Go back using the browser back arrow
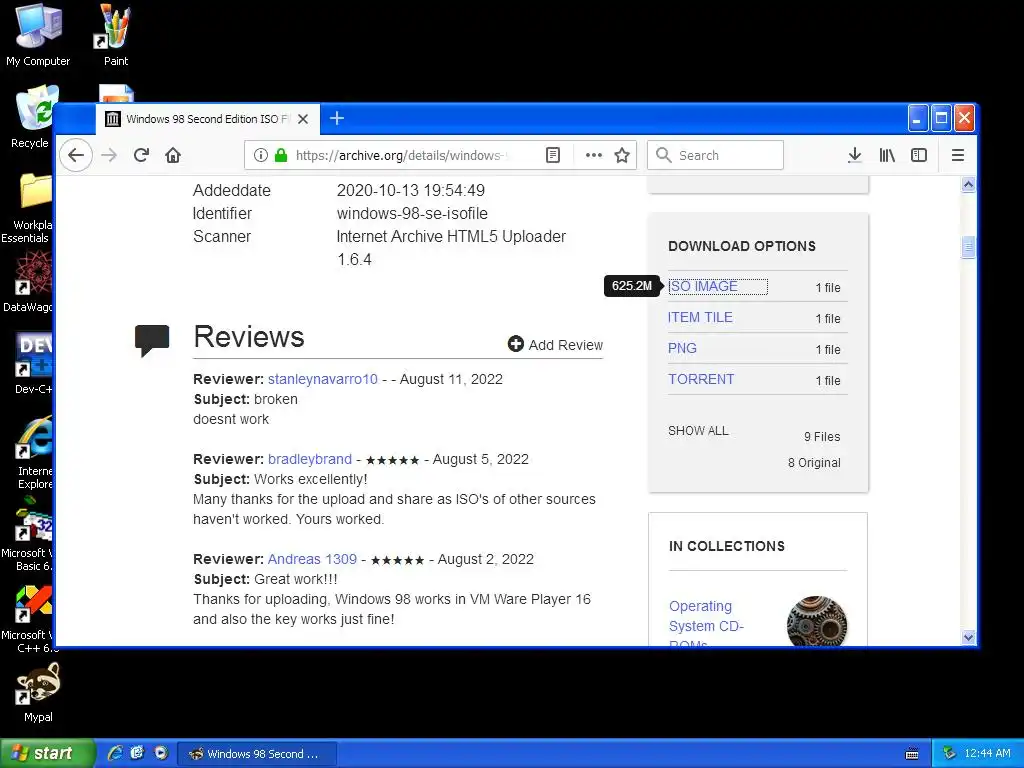The height and width of the screenshot is (768, 1024). [76, 155]
